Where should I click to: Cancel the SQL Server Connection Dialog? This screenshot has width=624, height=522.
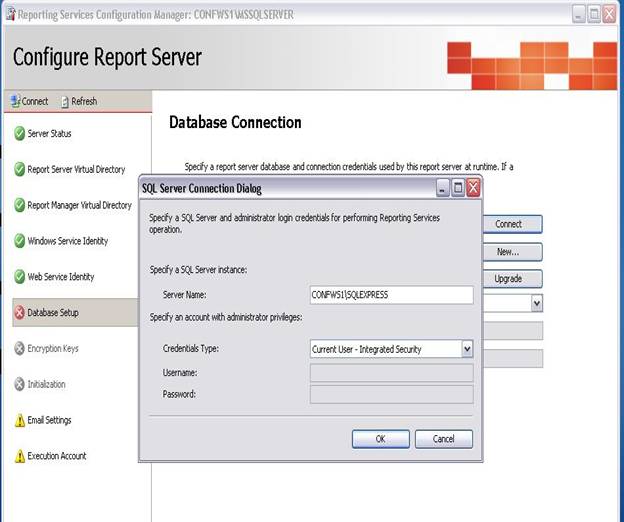coord(443,439)
